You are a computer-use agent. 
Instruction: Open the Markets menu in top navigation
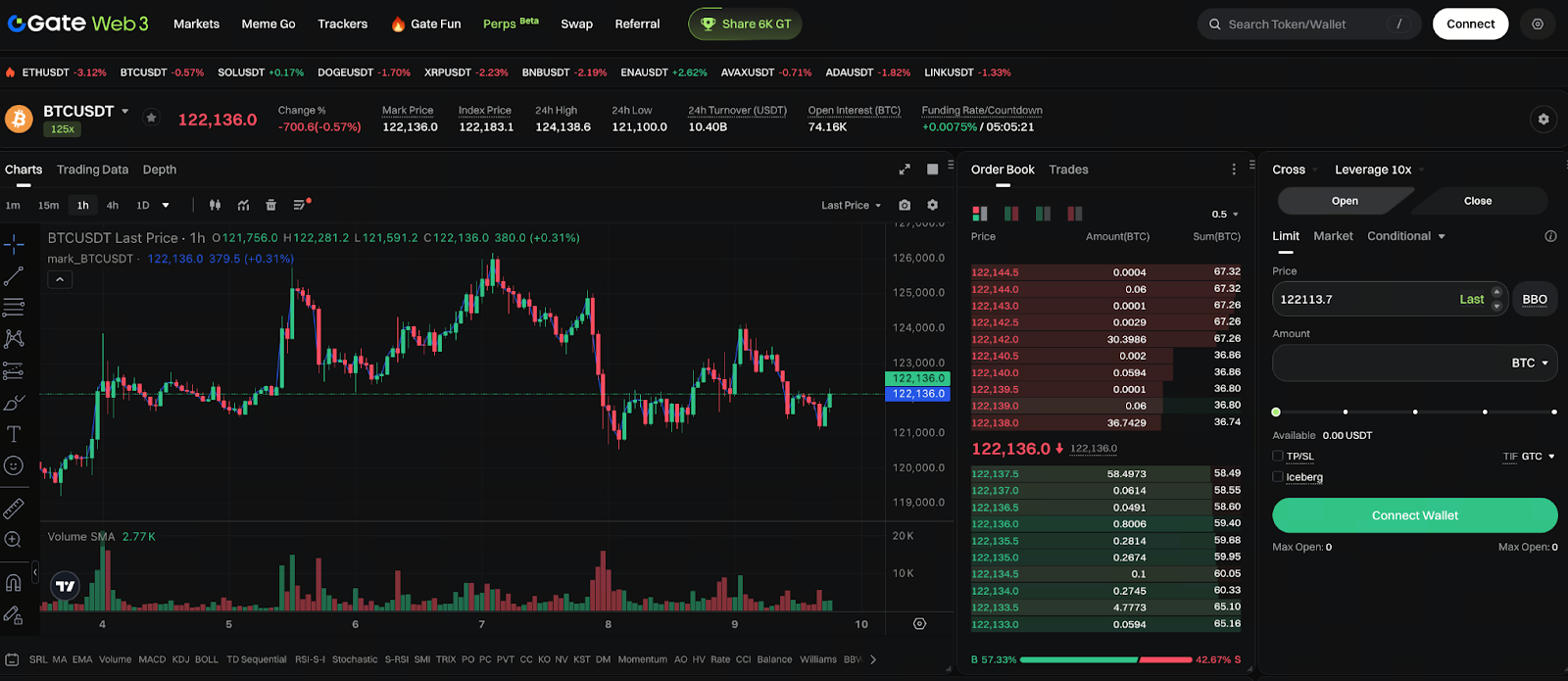pyautogui.click(x=196, y=24)
